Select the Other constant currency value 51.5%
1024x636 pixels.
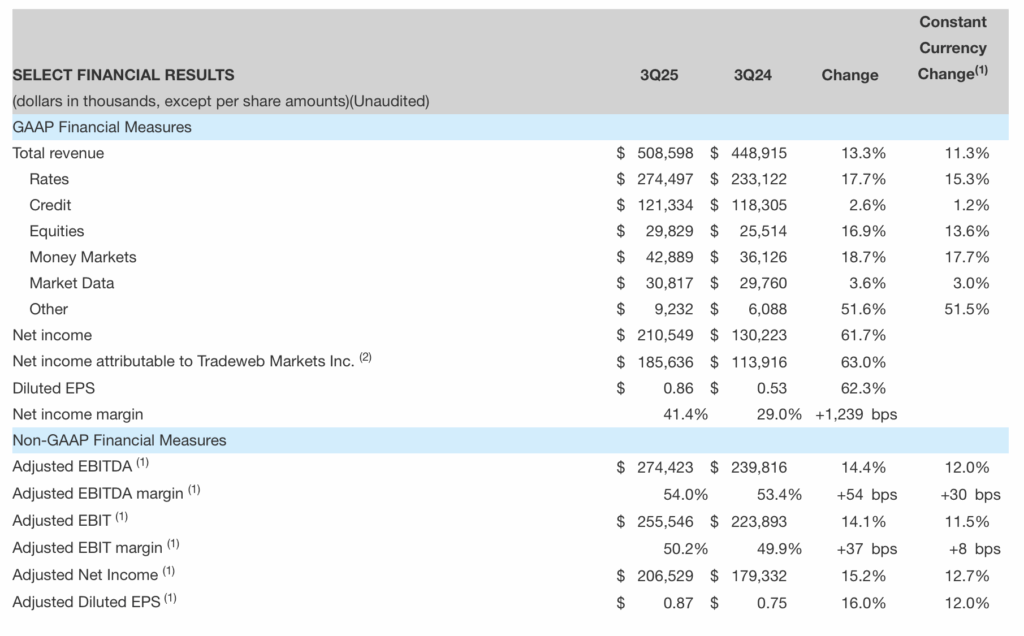click(968, 309)
